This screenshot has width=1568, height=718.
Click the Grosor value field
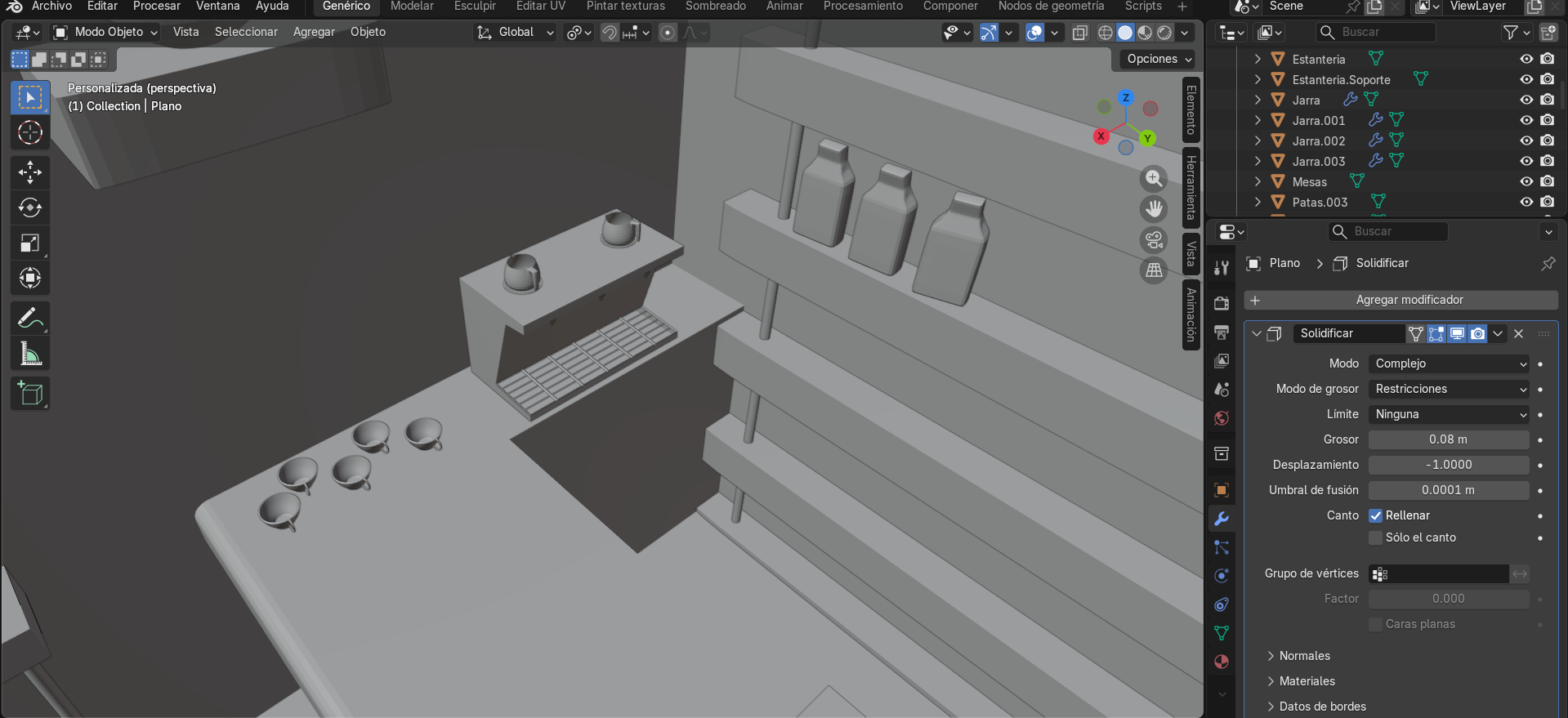[x=1449, y=439]
